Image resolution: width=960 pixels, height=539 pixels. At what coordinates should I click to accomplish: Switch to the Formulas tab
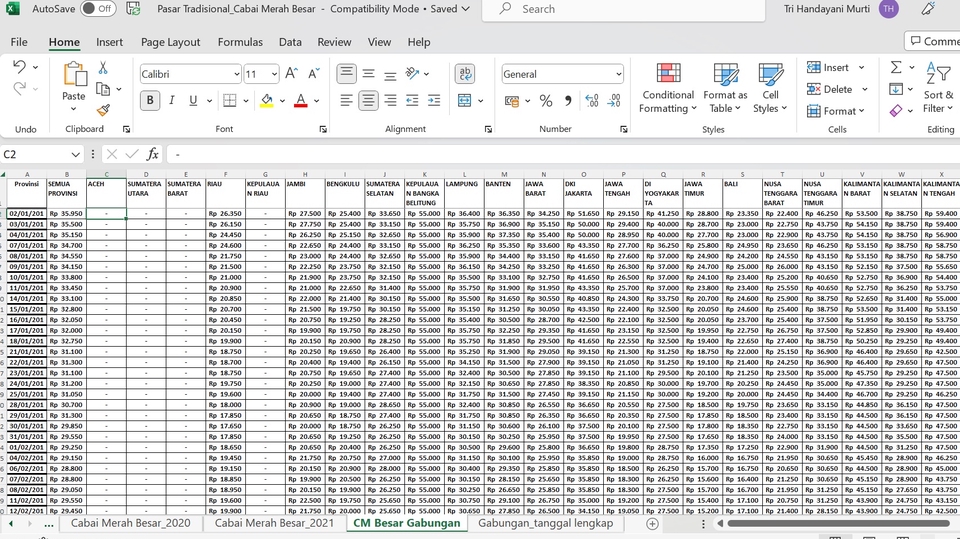click(240, 42)
